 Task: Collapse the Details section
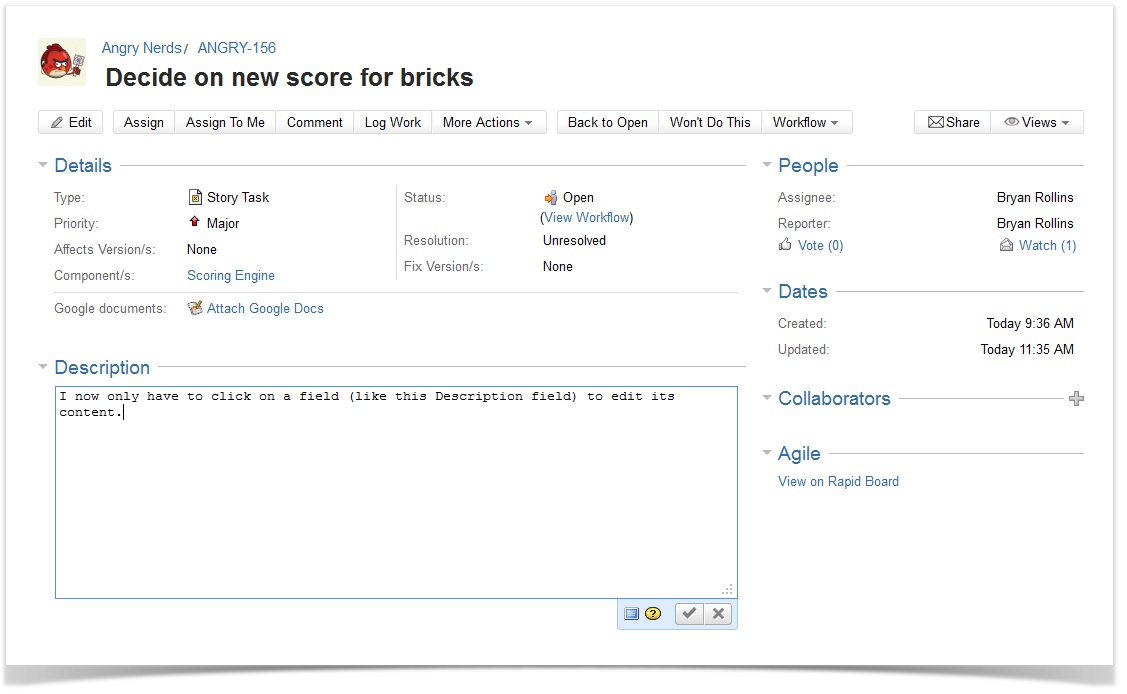coord(43,165)
